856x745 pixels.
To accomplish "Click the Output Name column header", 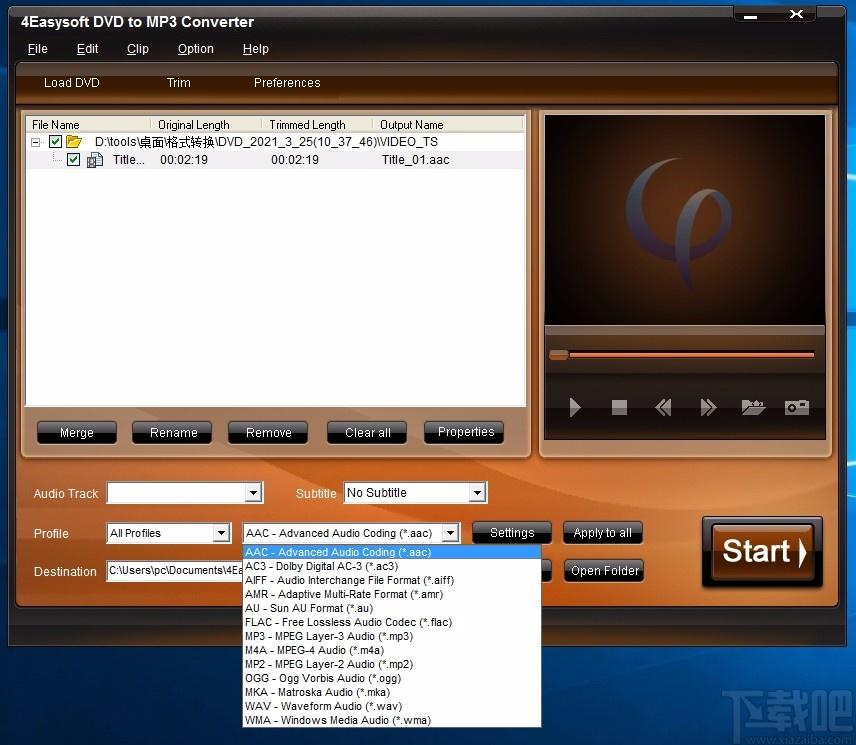I will [448, 125].
